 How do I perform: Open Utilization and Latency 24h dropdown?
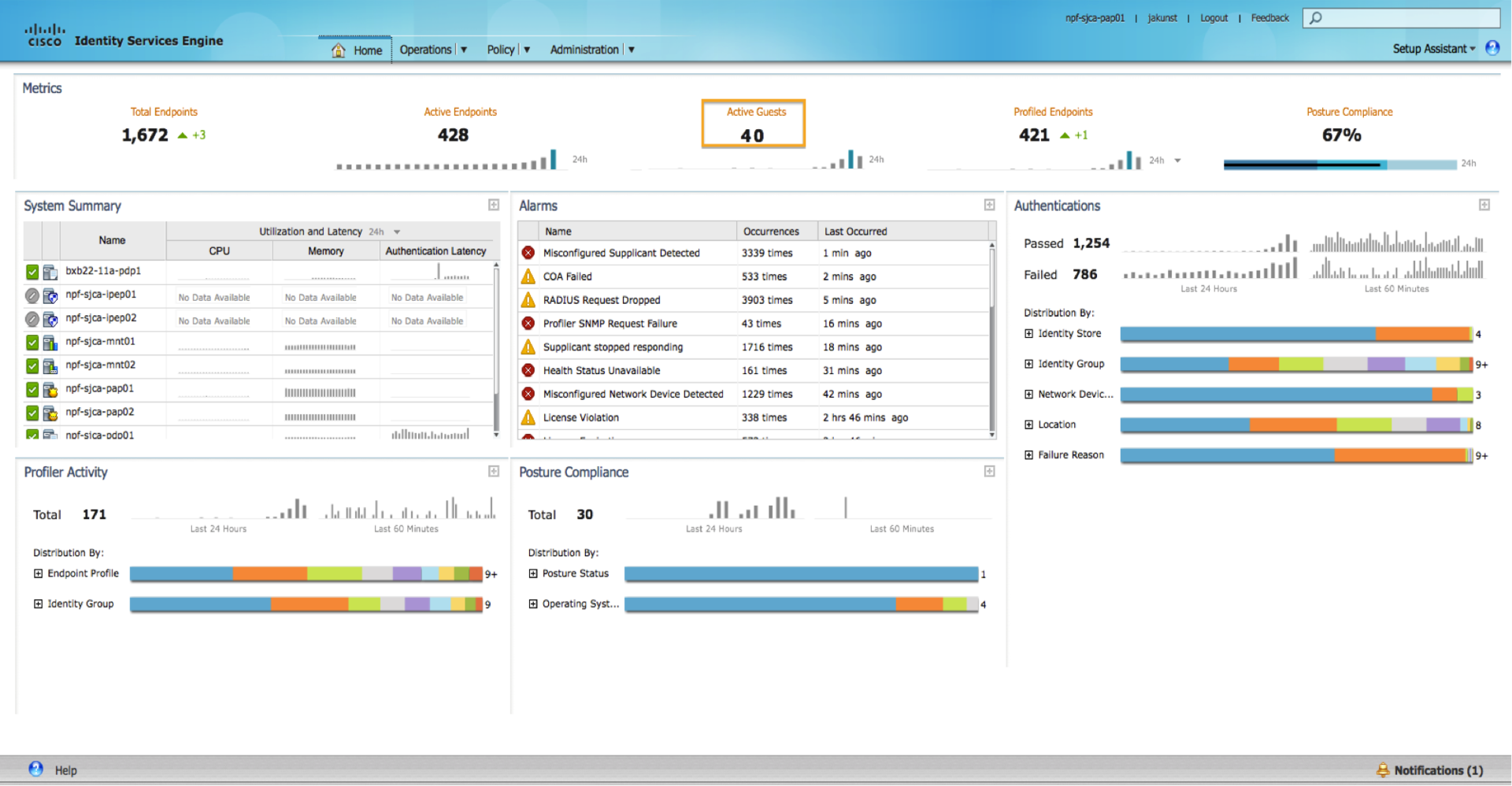tap(397, 232)
